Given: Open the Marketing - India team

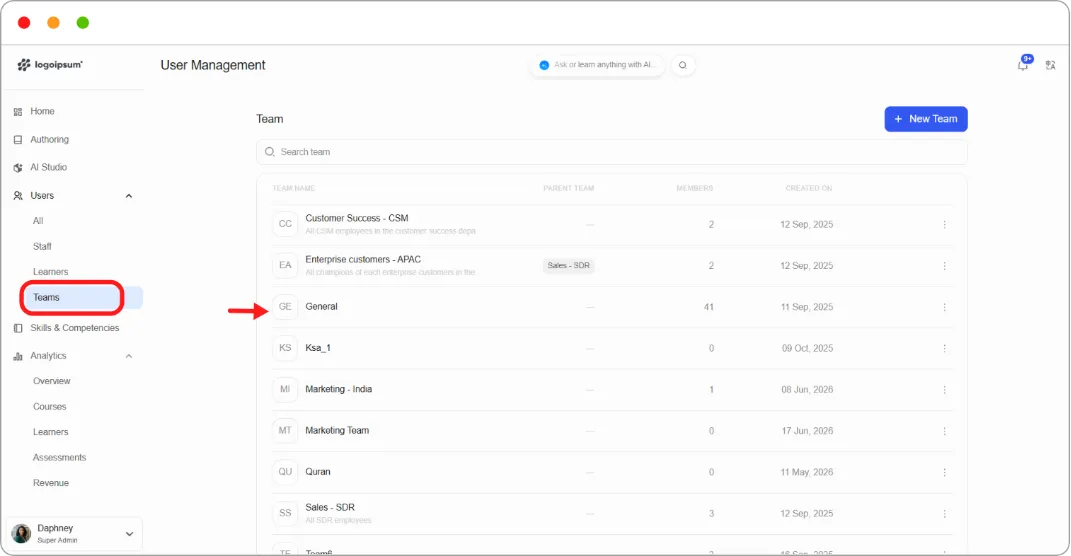Looking at the screenshot, I should [x=338, y=389].
